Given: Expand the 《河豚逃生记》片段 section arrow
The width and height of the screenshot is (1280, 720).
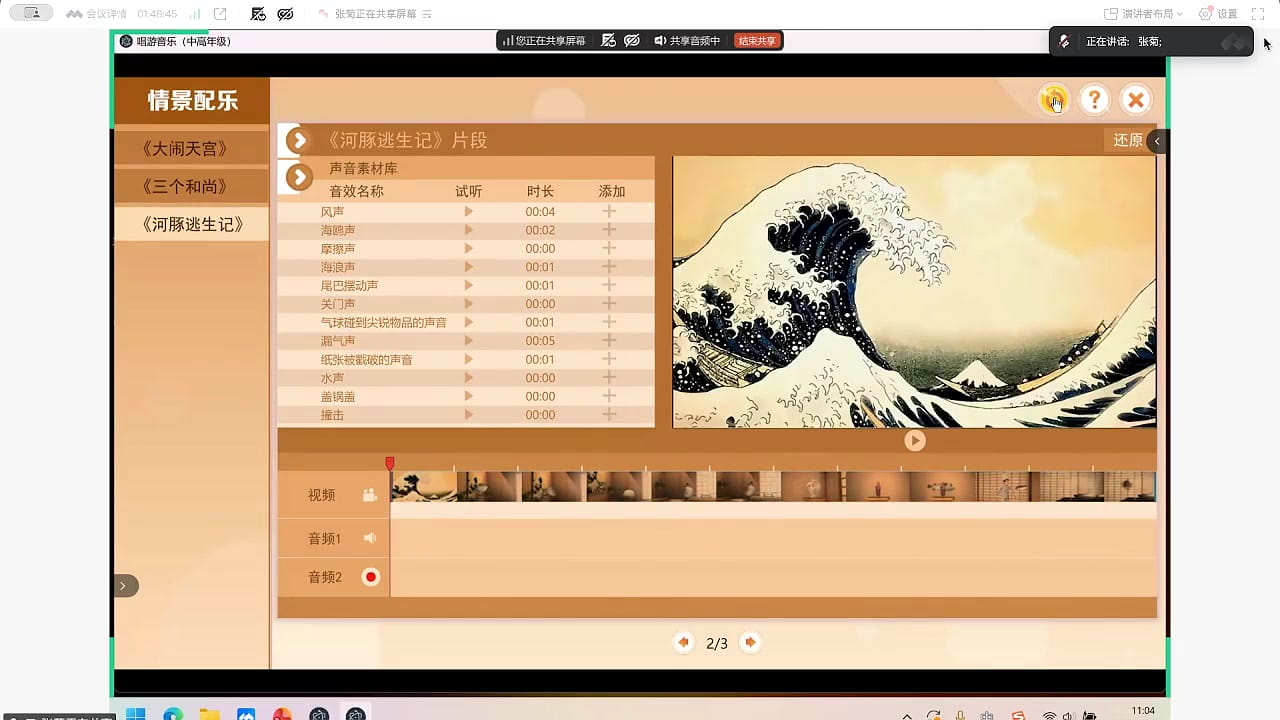Looking at the screenshot, I should point(297,140).
